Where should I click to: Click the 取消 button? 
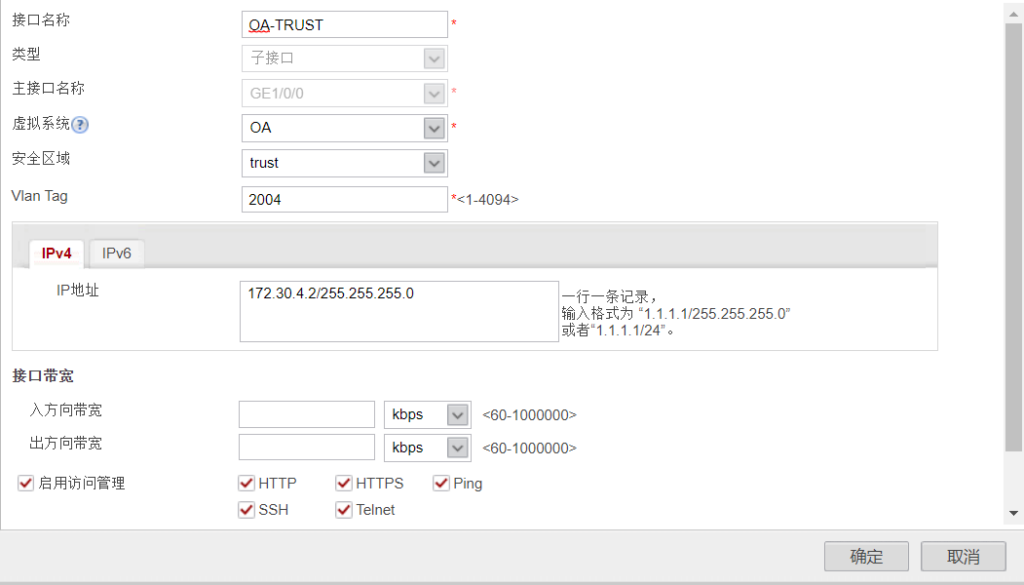pos(962,557)
